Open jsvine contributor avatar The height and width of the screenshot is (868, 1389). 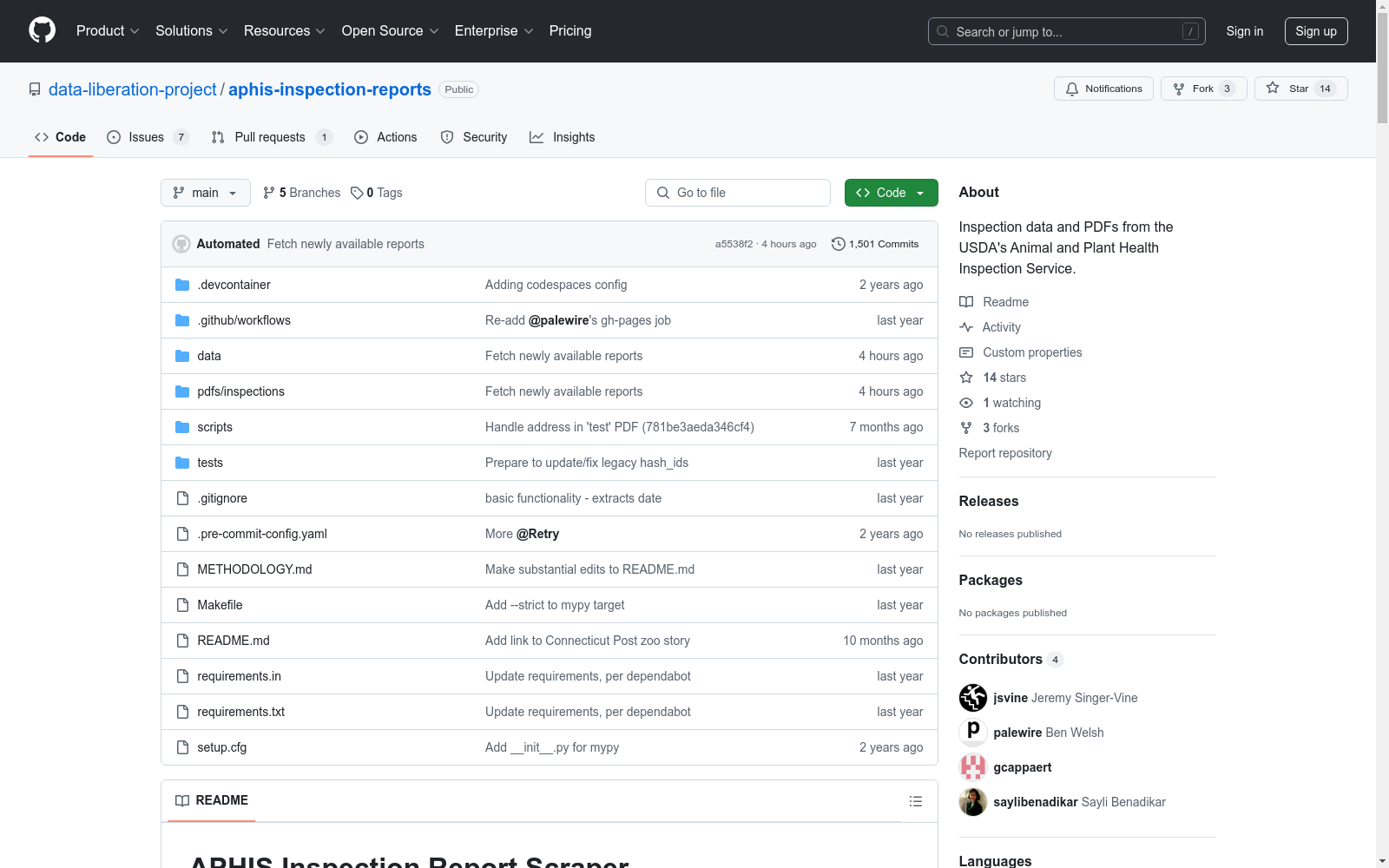point(973,698)
